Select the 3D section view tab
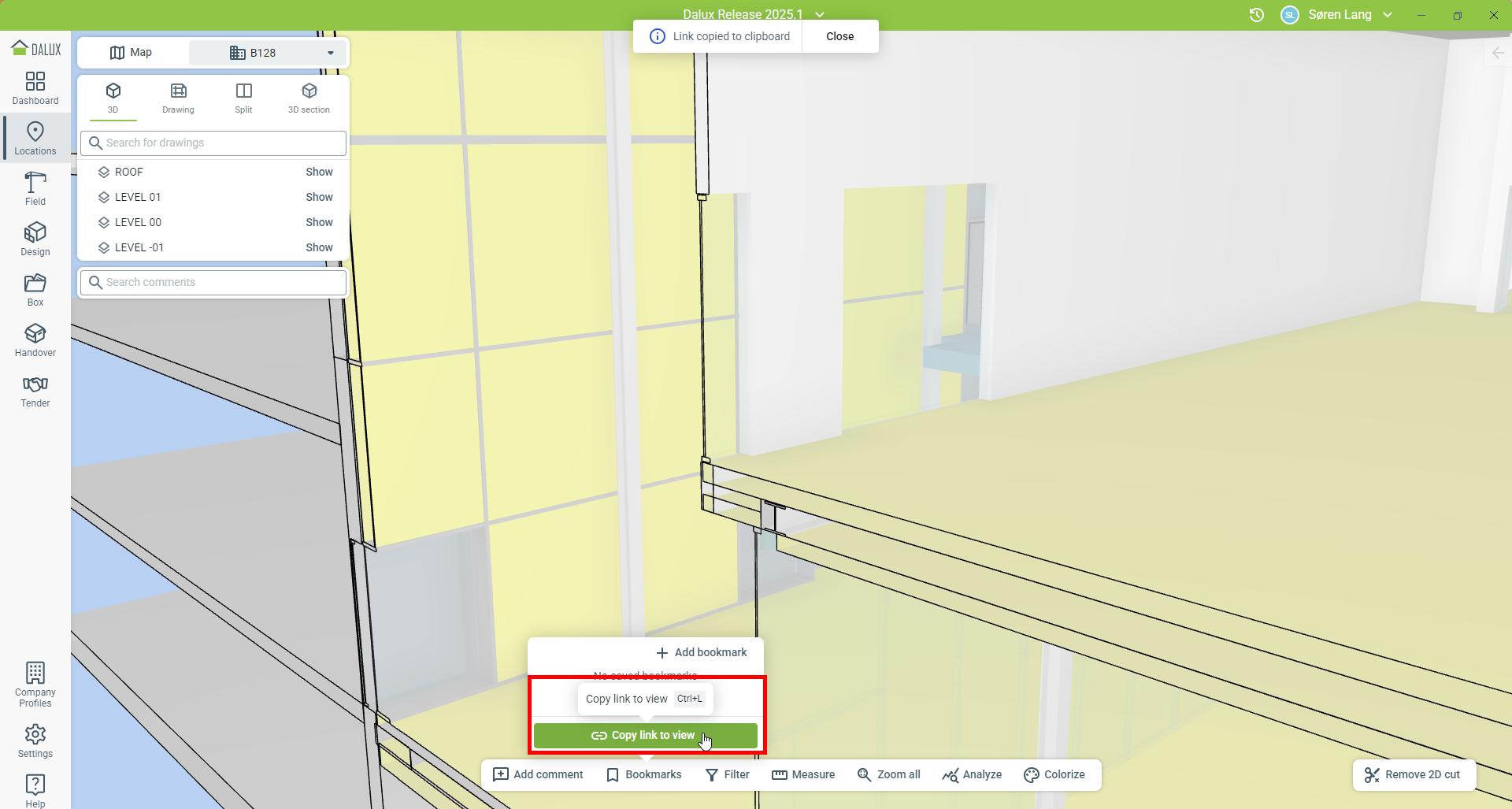 [309, 98]
